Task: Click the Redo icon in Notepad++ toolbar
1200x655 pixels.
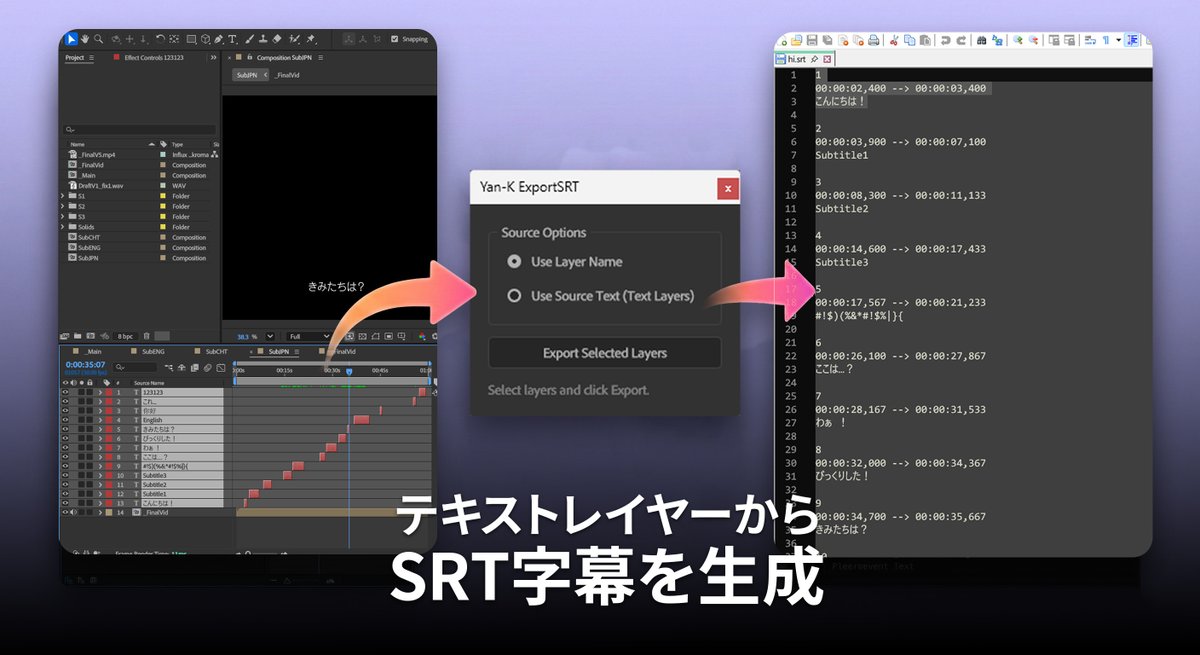Action: coord(961,40)
